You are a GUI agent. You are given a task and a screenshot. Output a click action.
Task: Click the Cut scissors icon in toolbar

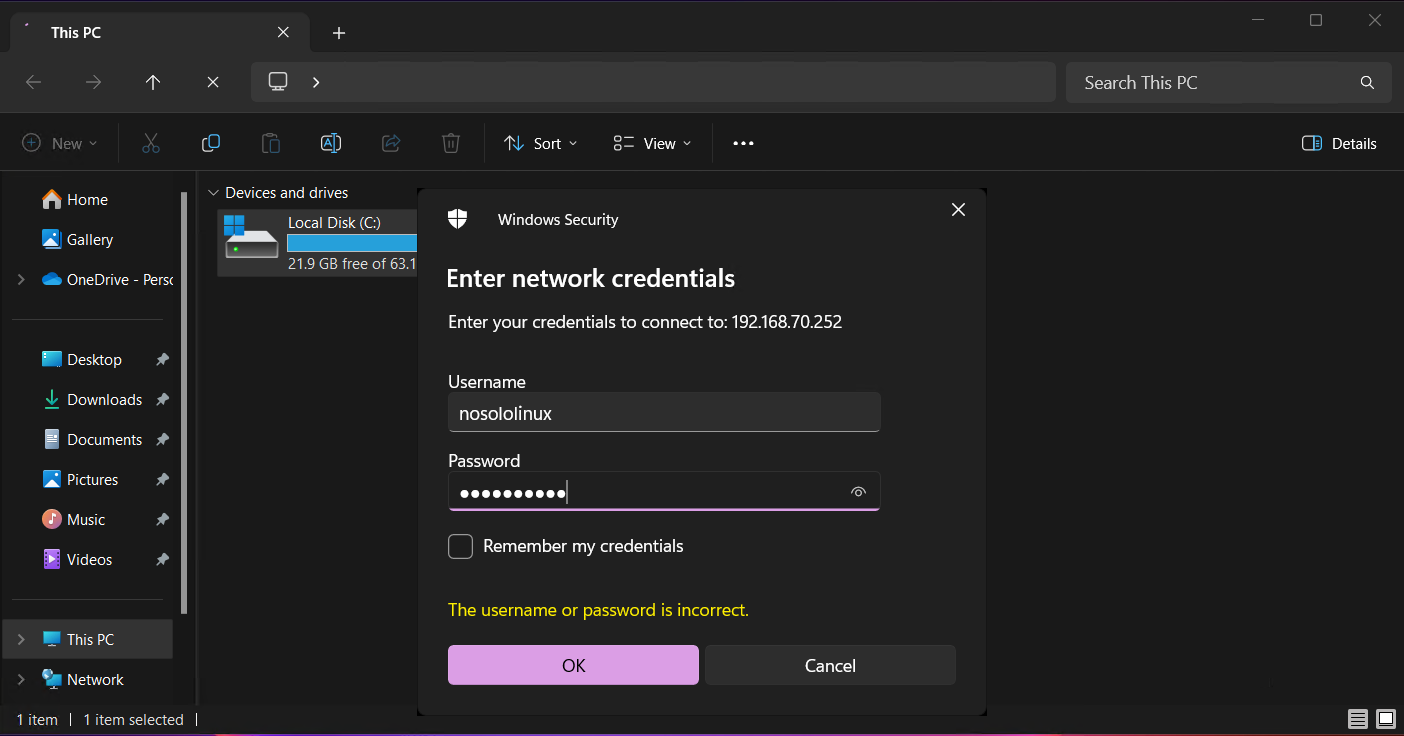click(151, 143)
